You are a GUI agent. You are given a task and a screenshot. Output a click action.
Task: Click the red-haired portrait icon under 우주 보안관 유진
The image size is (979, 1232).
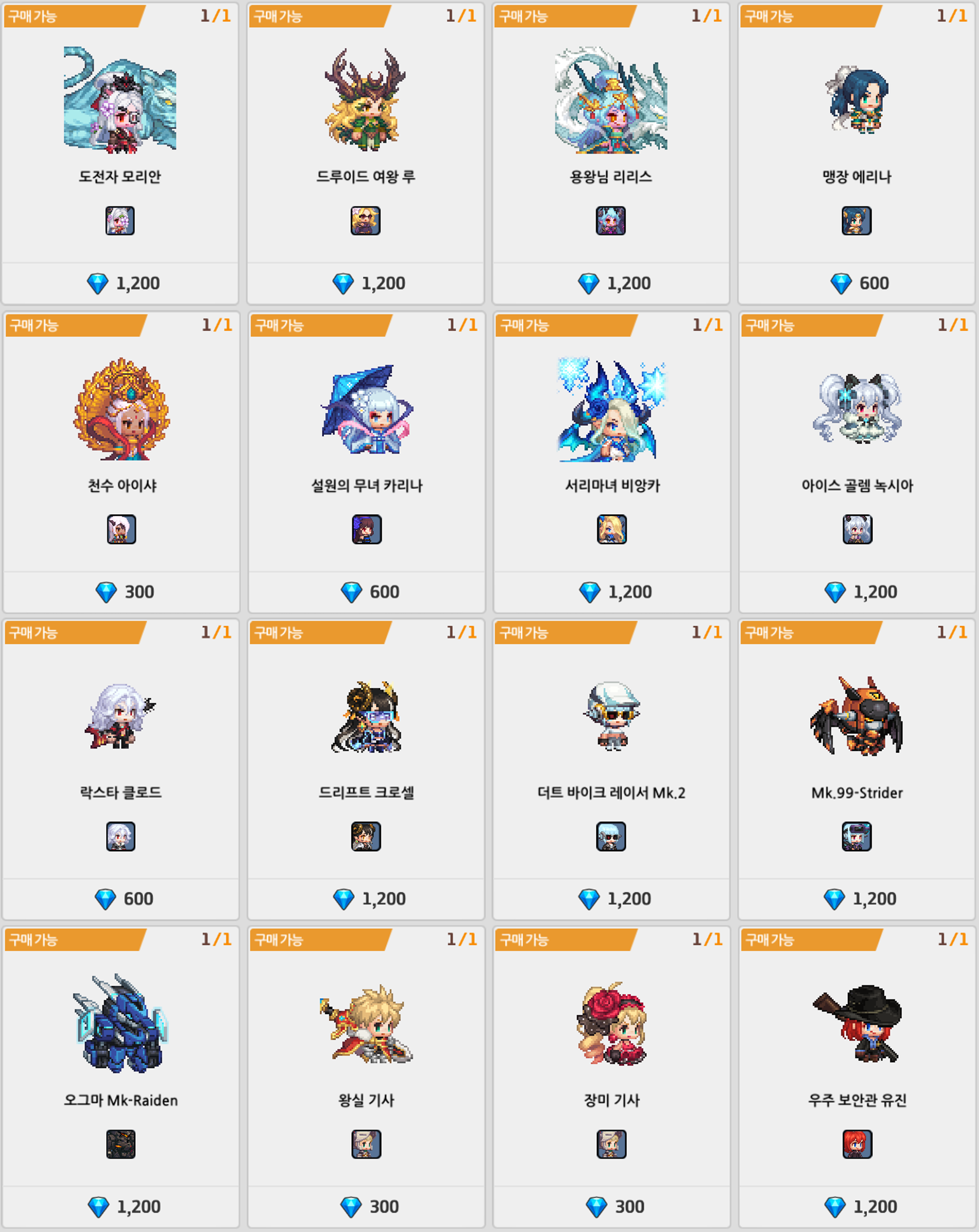pyautogui.click(x=857, y=1144)
